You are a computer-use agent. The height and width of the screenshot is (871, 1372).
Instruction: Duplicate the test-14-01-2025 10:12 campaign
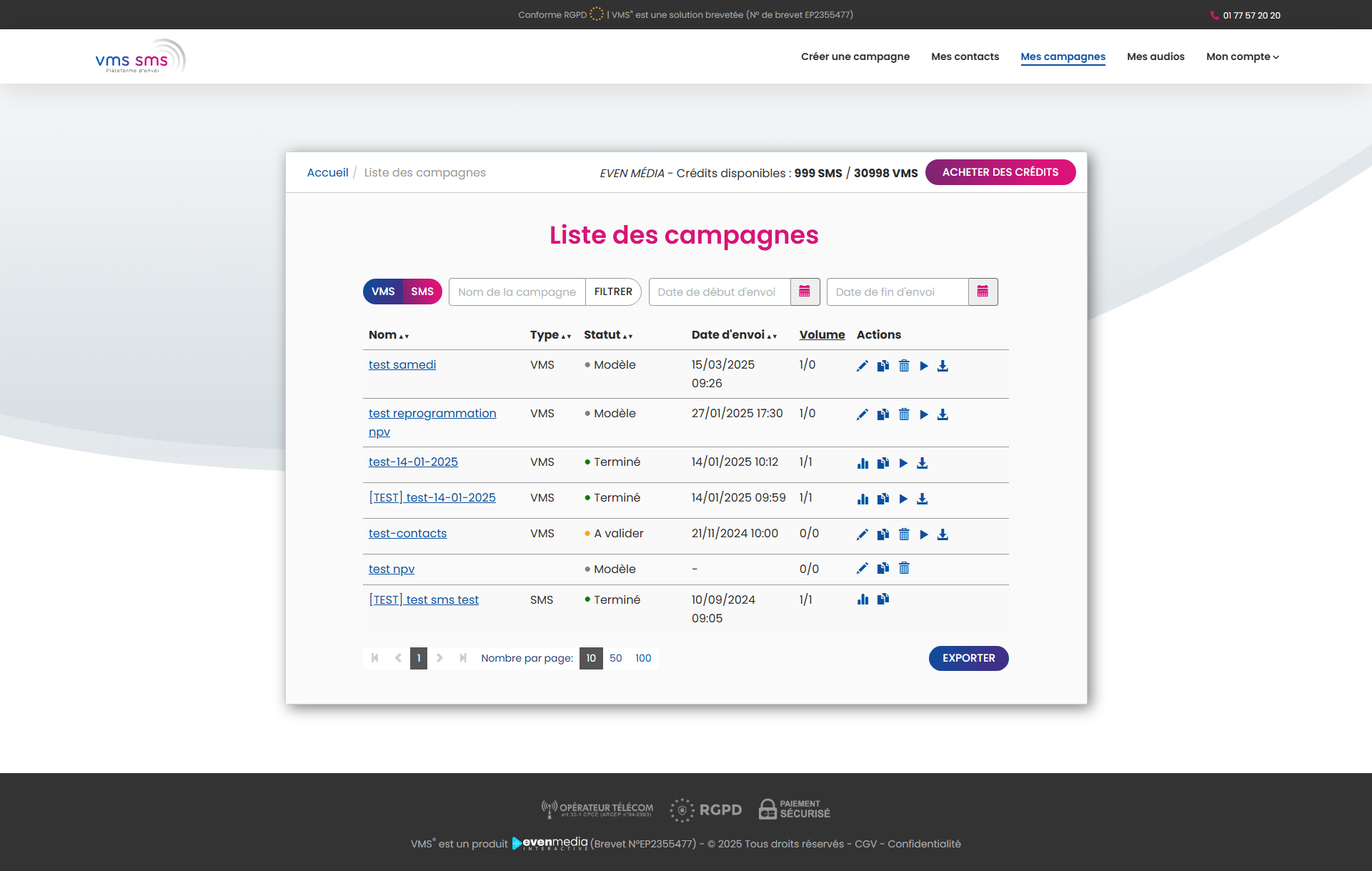[x=883, y=463]
